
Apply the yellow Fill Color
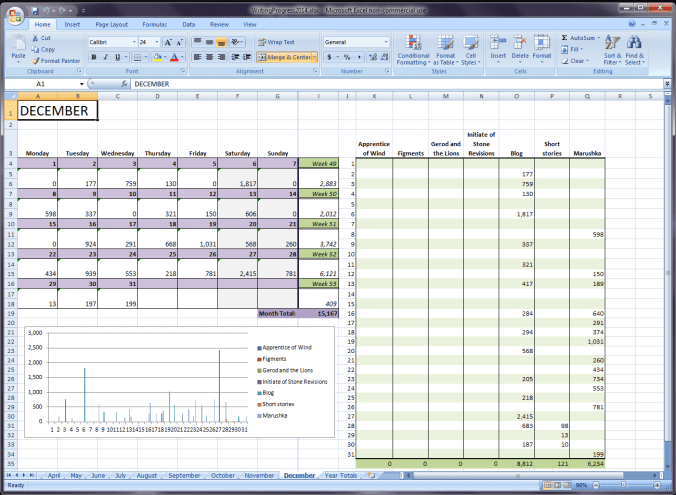(x=157, y=57)
